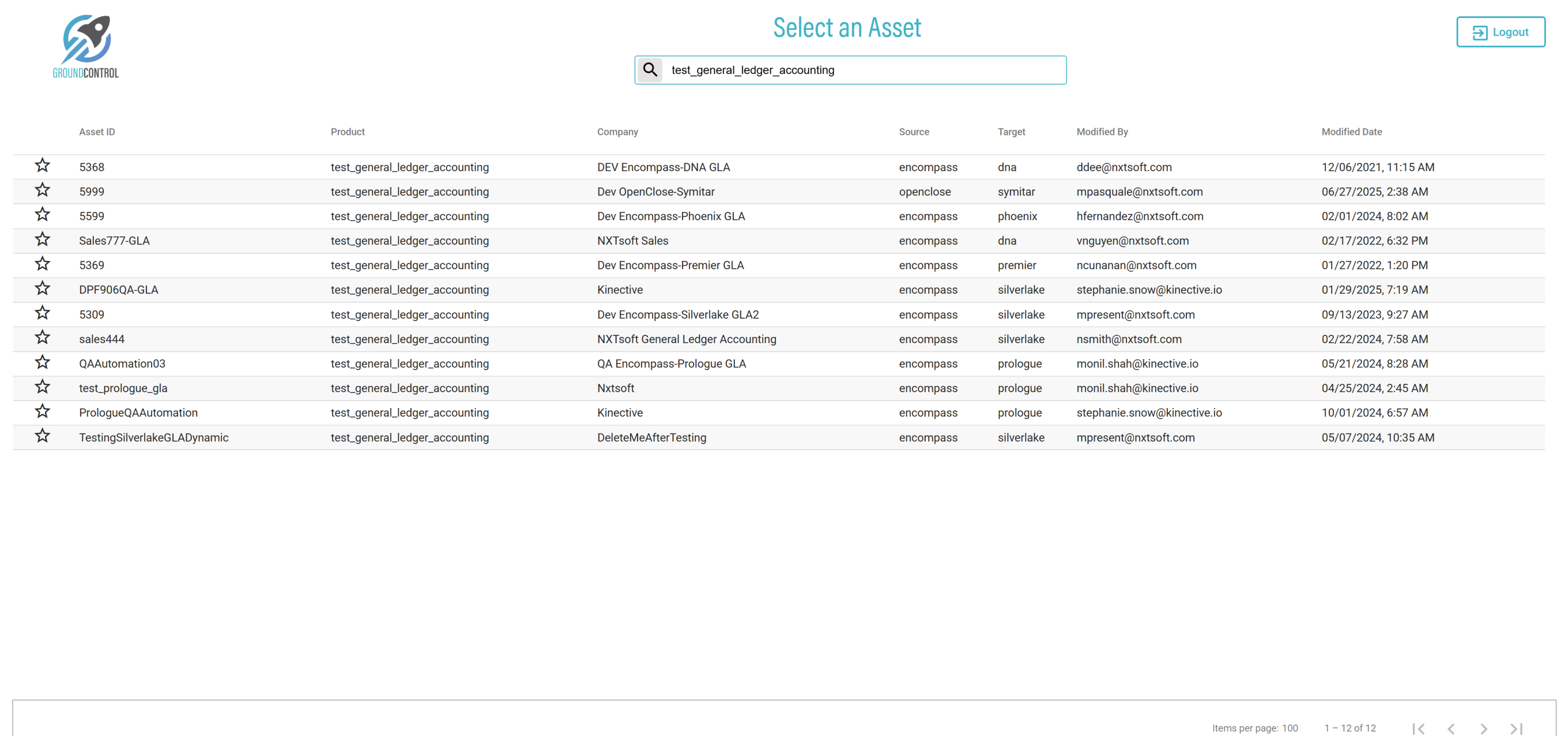This screenshot has width=1568, height=736.
Task: Click the next page chevron
Action: coord(1483,728)
